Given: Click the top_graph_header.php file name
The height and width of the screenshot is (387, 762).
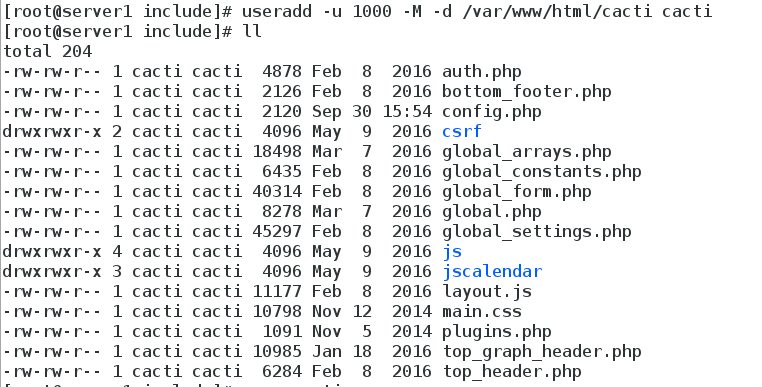Looking at the screenshot, I should (541, 352).
